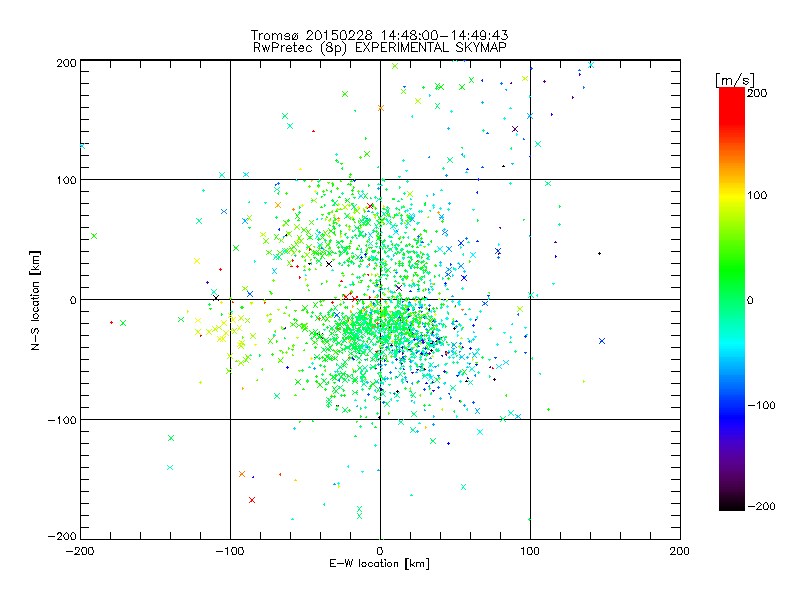Viewport: 800px width, 600px height.
Task: Click color bar tick label '-200'
Action: point(761,507)
